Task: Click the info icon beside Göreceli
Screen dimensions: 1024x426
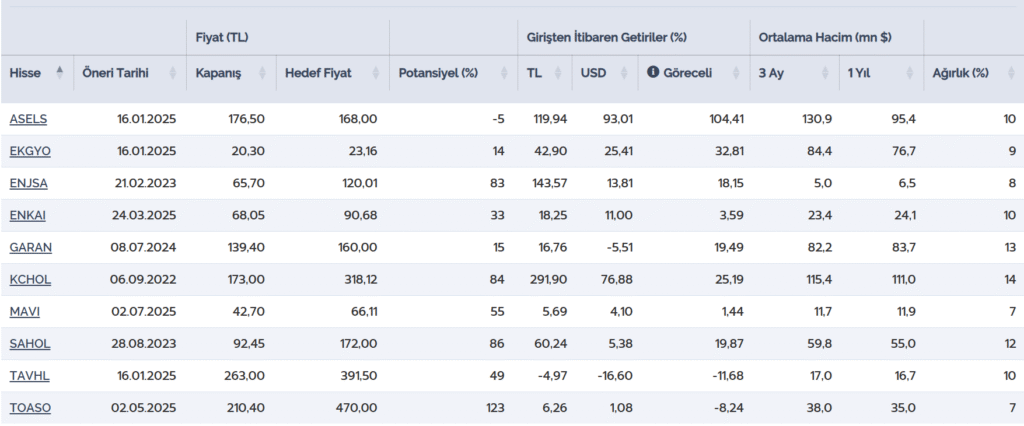Action: (652, 73)
